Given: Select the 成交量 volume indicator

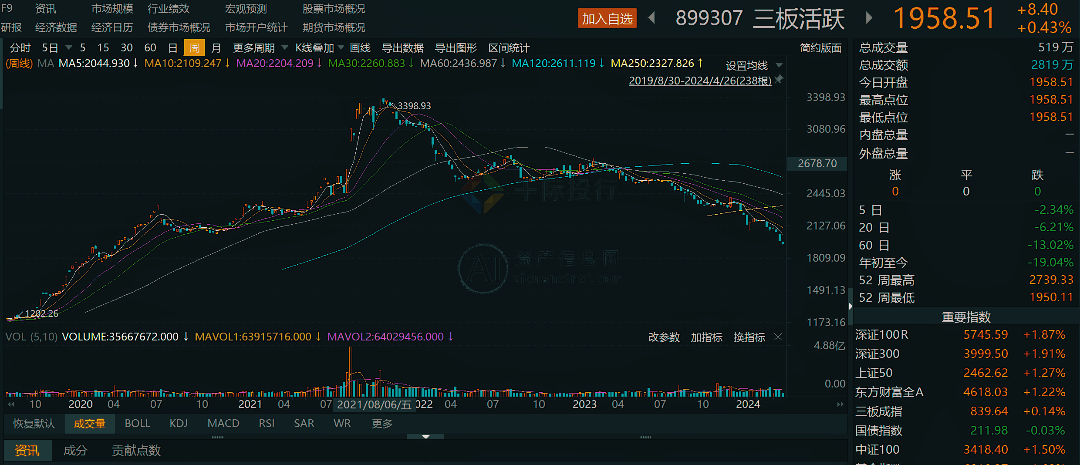Looking at the screenshot, I should [x=90, y=423].
